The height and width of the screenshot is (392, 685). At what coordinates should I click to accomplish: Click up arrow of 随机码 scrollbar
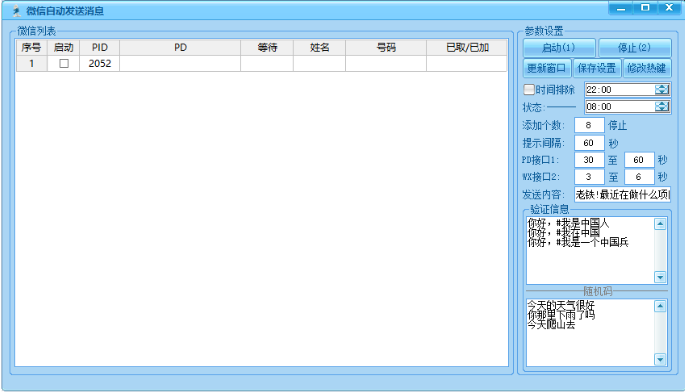click(x=660, y=306)
